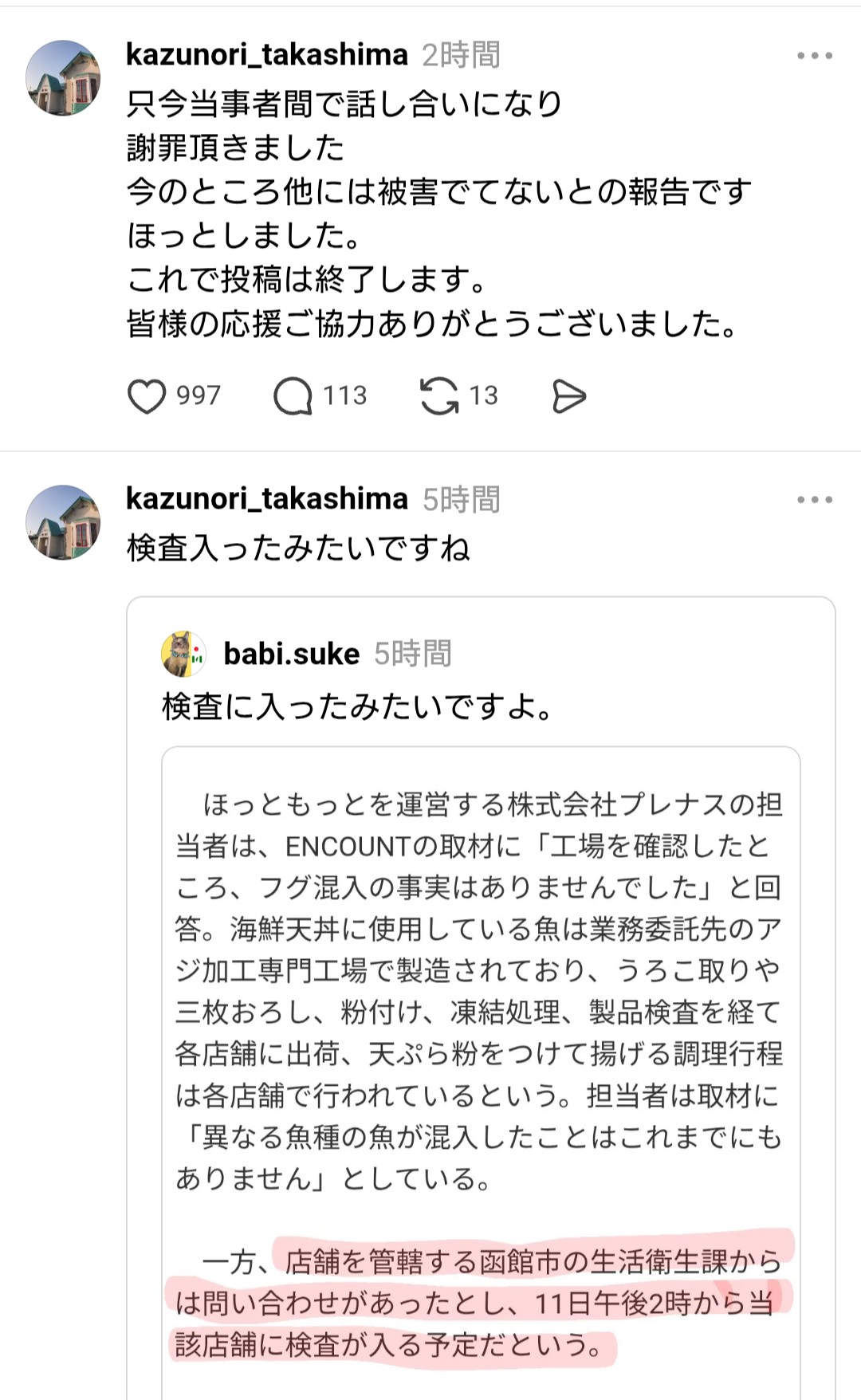The height and width of the screenshot is (1400, 861).
Task: Share the first post via paper plane icon
Action: [568, 396]
